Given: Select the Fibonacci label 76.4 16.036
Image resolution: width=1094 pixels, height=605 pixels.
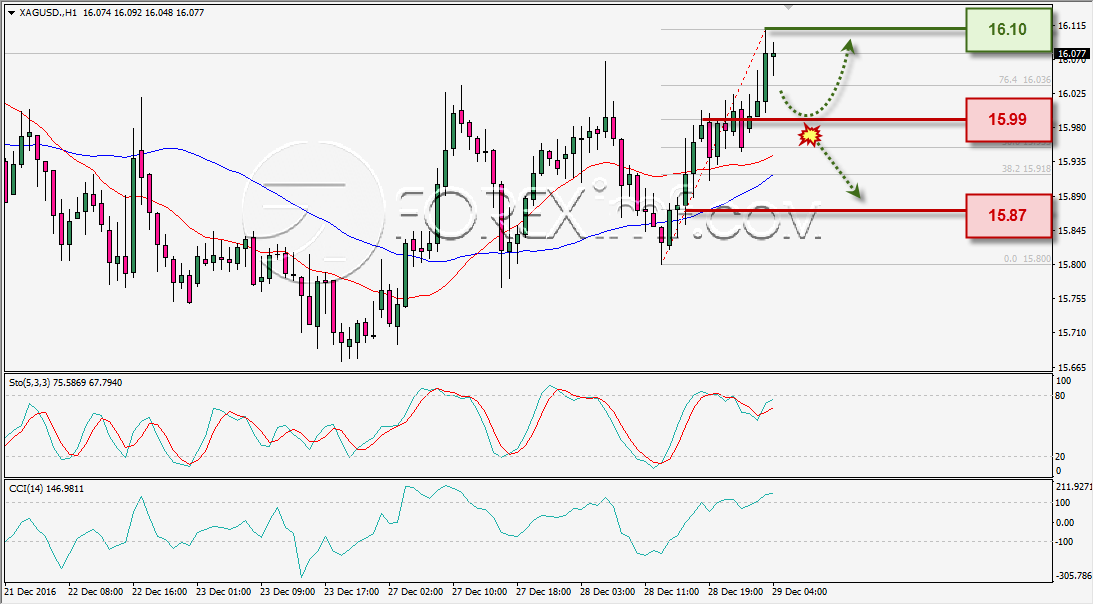Looking at the screenshot, I should [x=1024, y=80].
